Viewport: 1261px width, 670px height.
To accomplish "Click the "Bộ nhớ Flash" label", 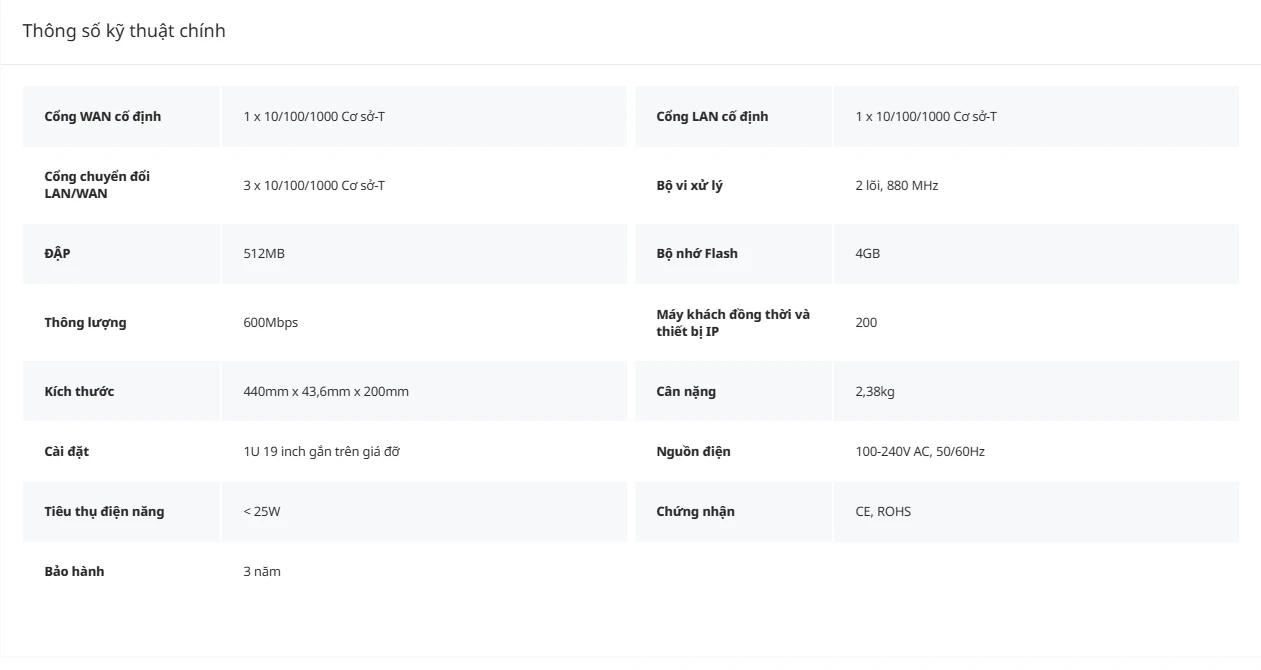I will 697,253.
